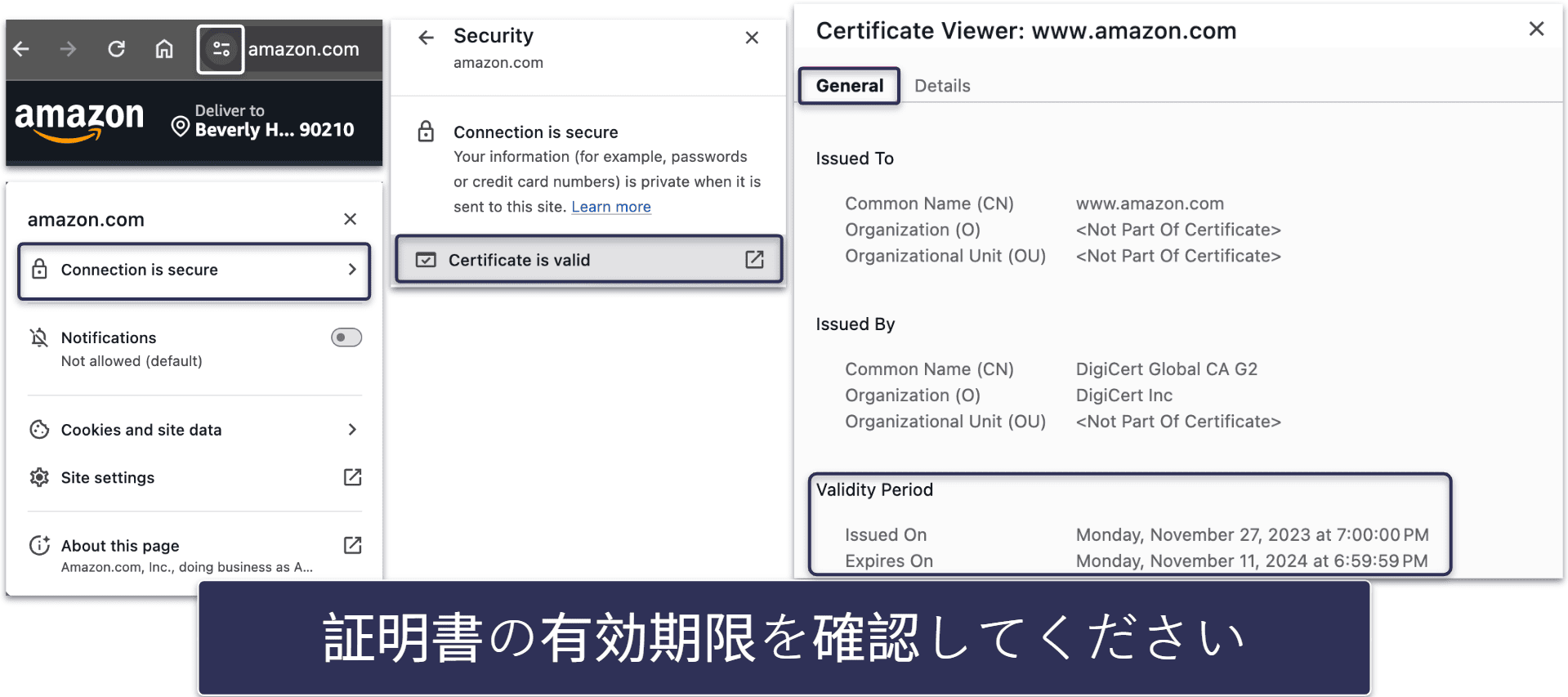Image resolution: width=1568 pixels, height=697 pixels.
Task: Close the Certificate Viewer
Action: [x=1536, y=29]
